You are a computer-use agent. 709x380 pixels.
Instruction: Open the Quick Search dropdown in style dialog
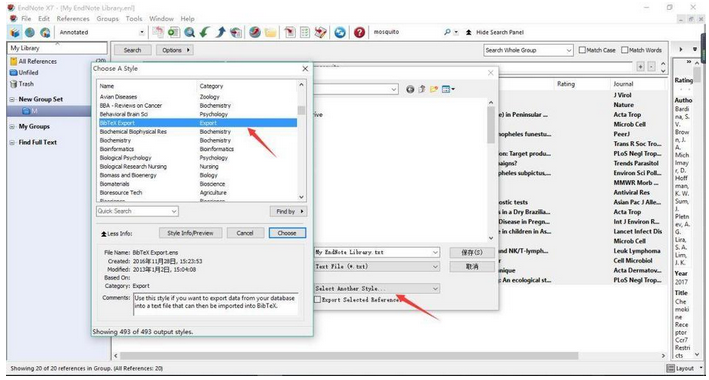point(174,211)
